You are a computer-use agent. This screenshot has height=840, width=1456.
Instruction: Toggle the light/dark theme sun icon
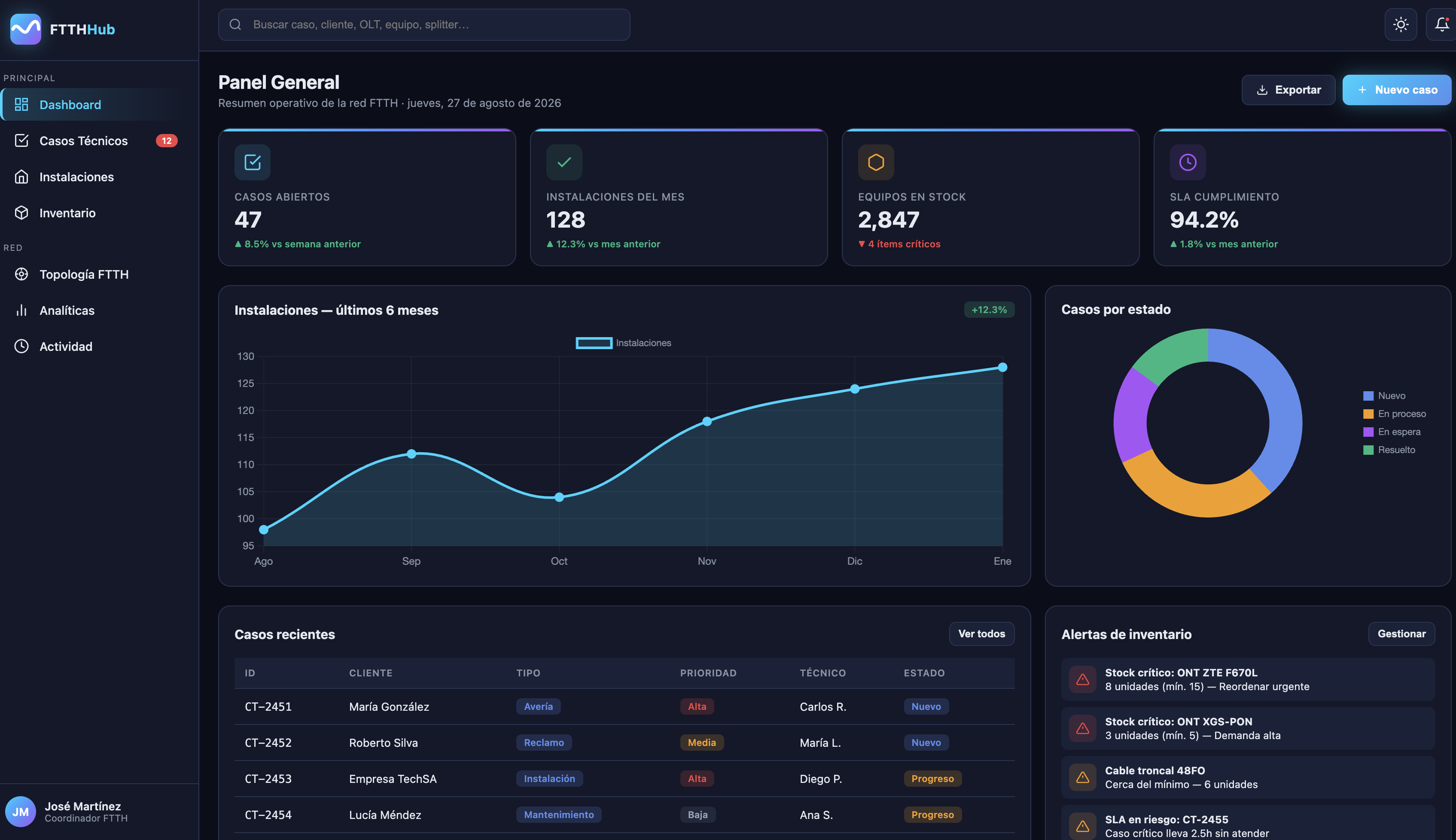1401,24
